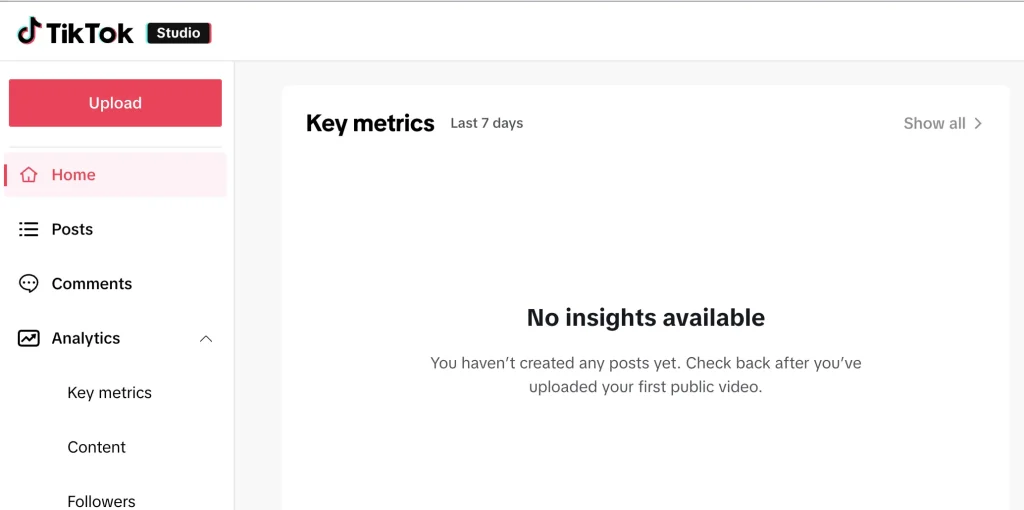Open the Posts menu item
The height and width of the screenshot is (510, 1024).
point(115,229)
